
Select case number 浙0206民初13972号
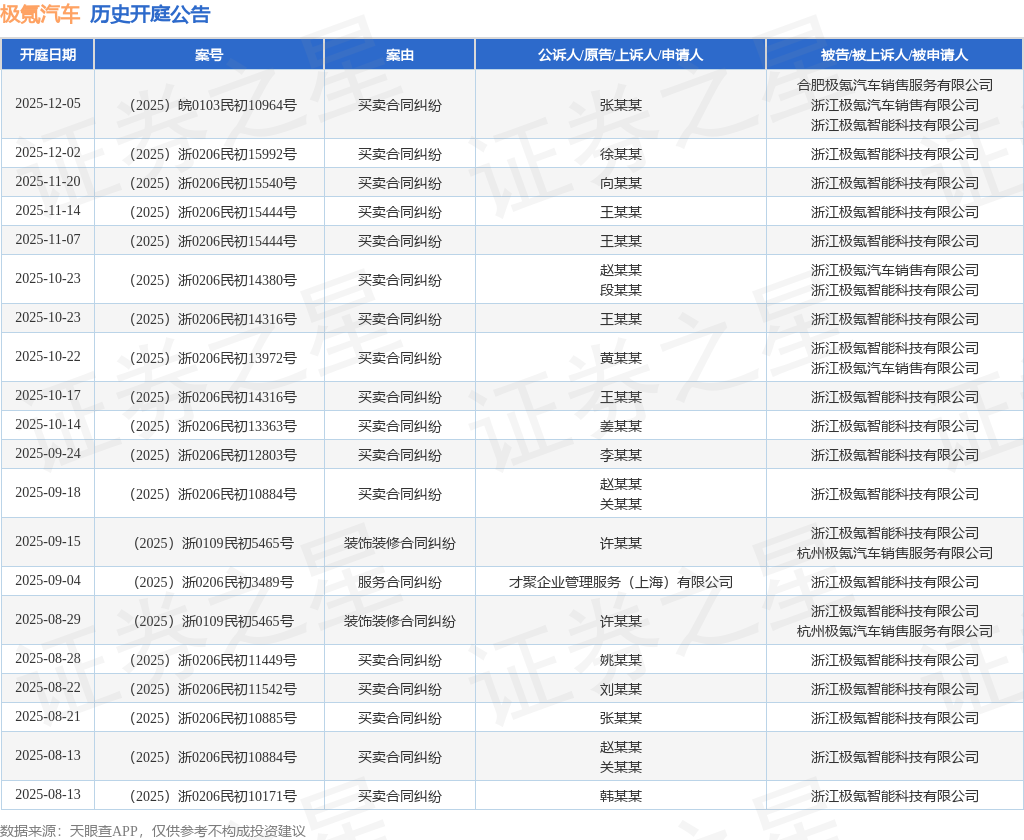(209, 358)
